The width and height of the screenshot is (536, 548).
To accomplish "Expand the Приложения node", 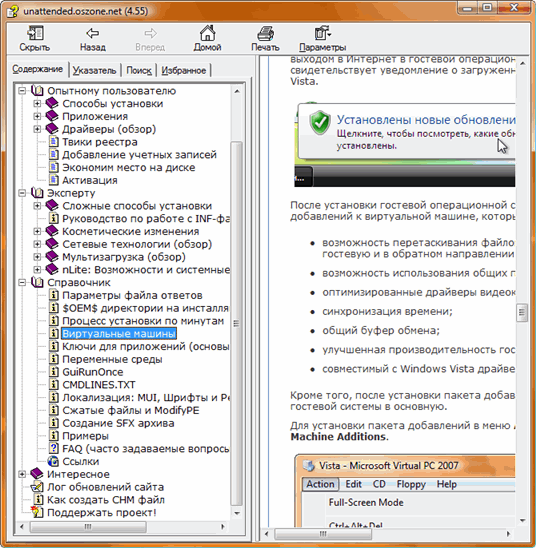I will [37, 116].
